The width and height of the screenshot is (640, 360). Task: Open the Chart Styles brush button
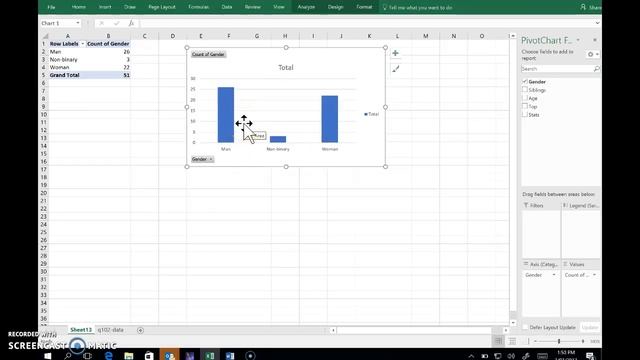coord(395,69)
